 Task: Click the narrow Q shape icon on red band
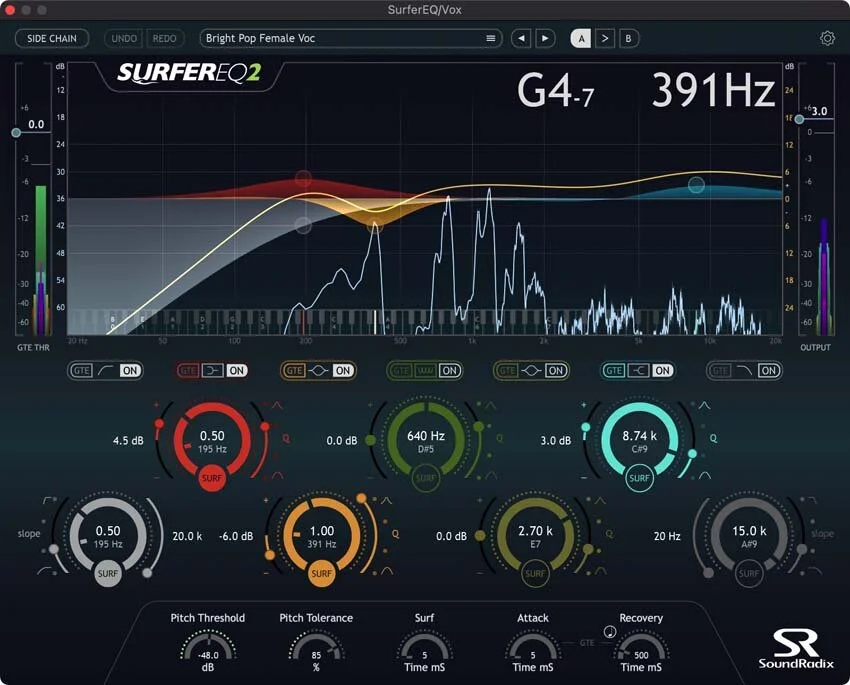pyautogui.click(x=277, y=405)
